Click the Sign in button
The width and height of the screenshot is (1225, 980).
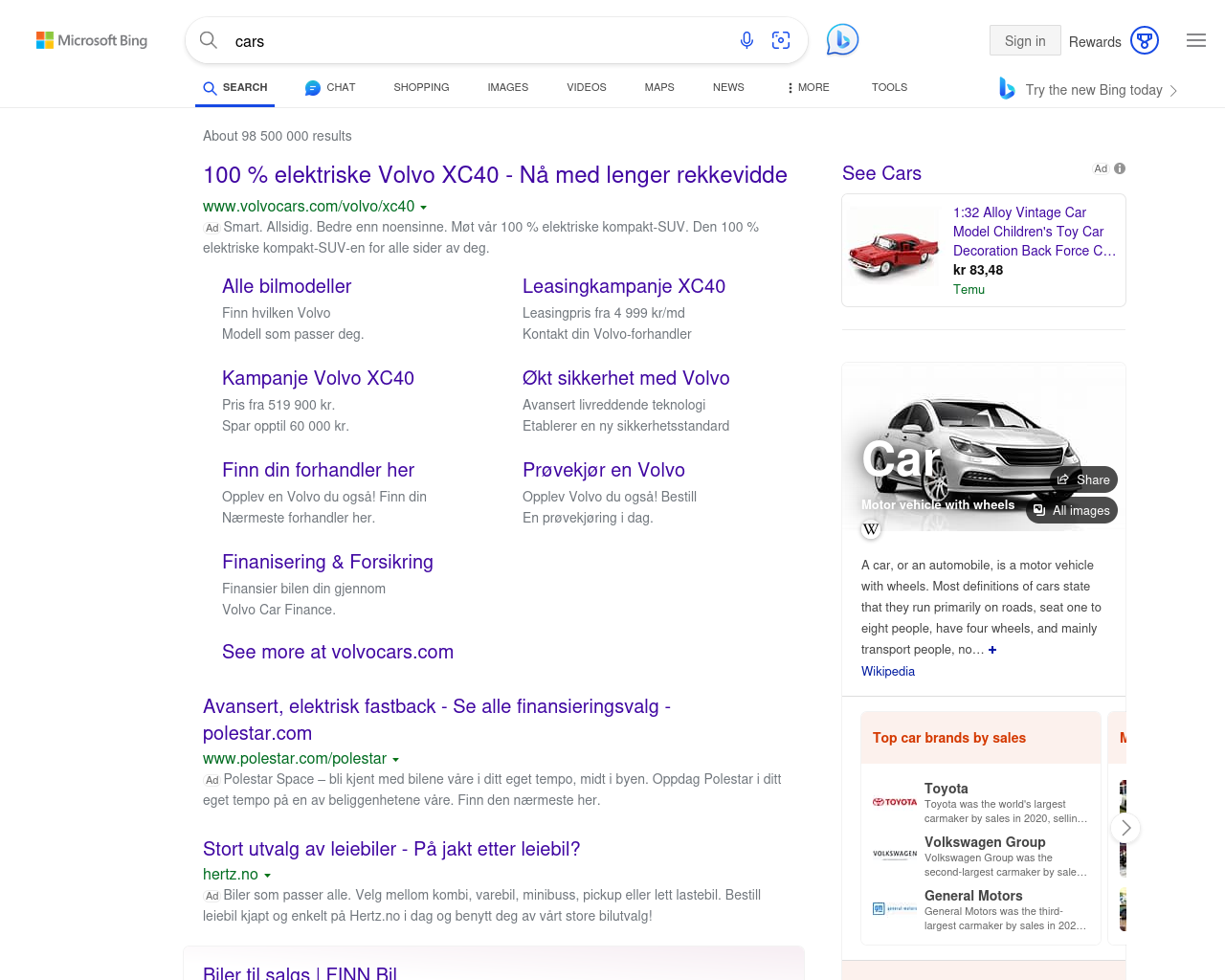pyautogui.click(x=1025, y=40)
